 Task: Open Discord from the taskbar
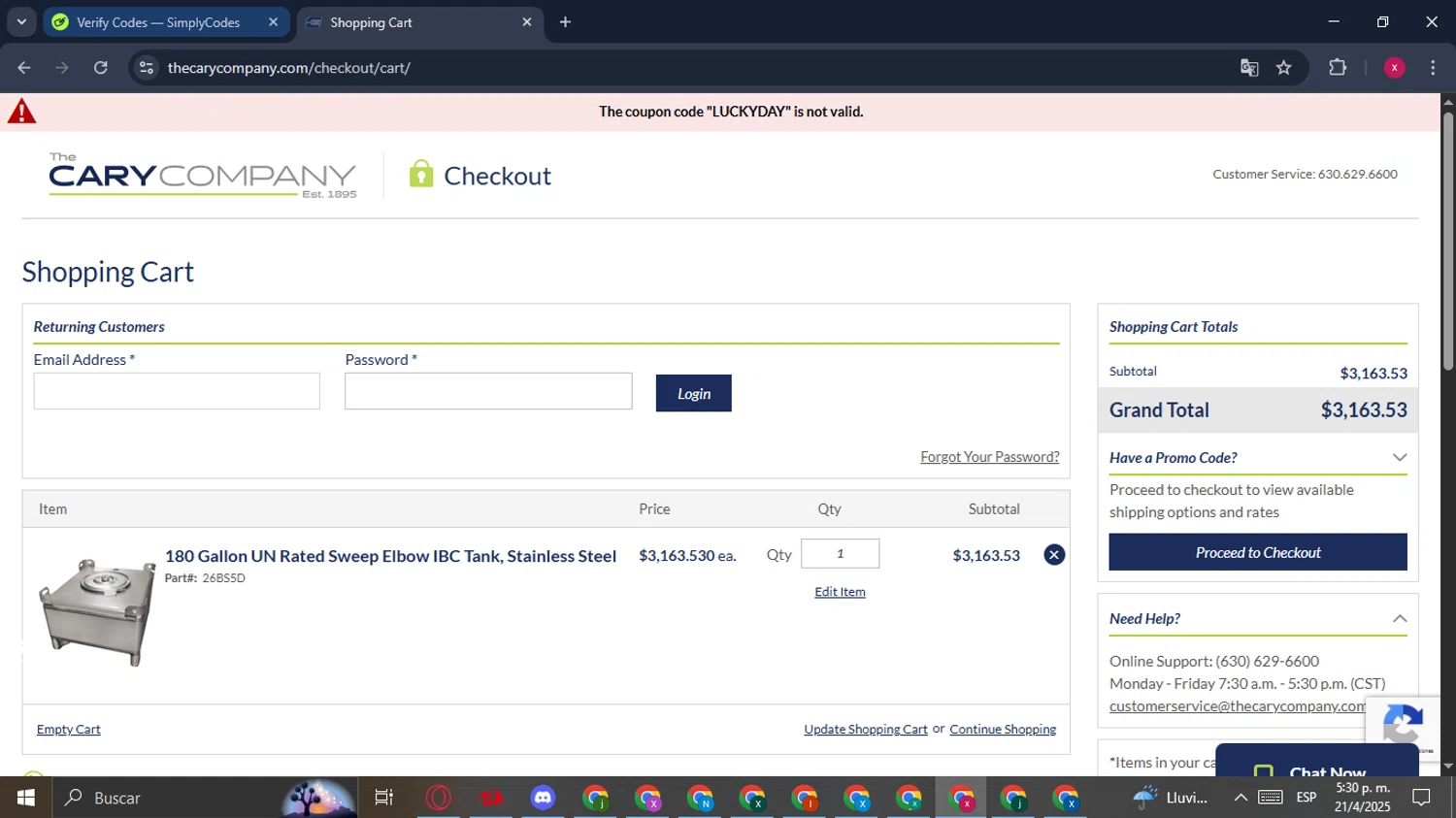click(x=543, y=798)
